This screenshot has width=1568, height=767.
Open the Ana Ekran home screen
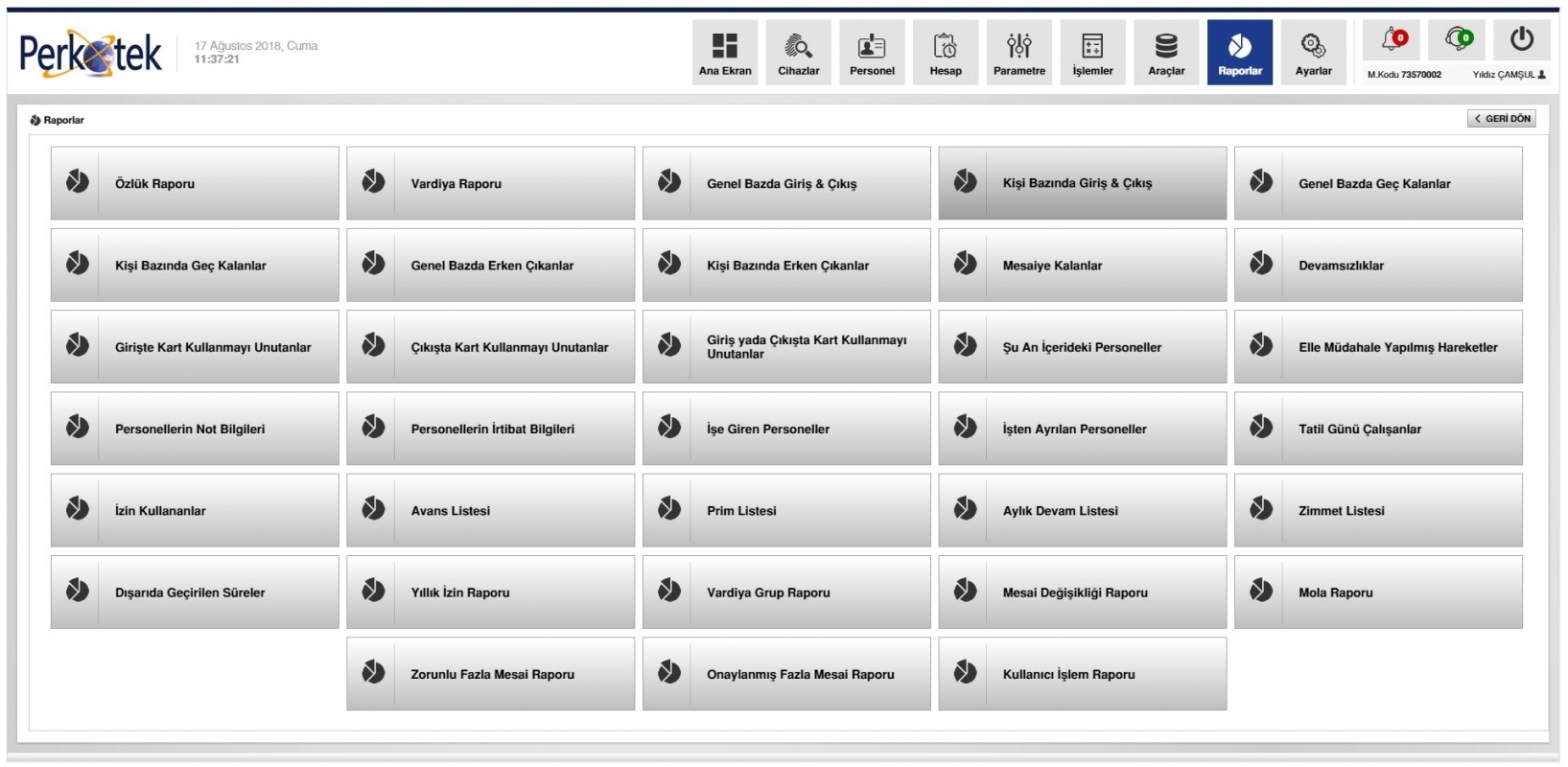[725, 53]
